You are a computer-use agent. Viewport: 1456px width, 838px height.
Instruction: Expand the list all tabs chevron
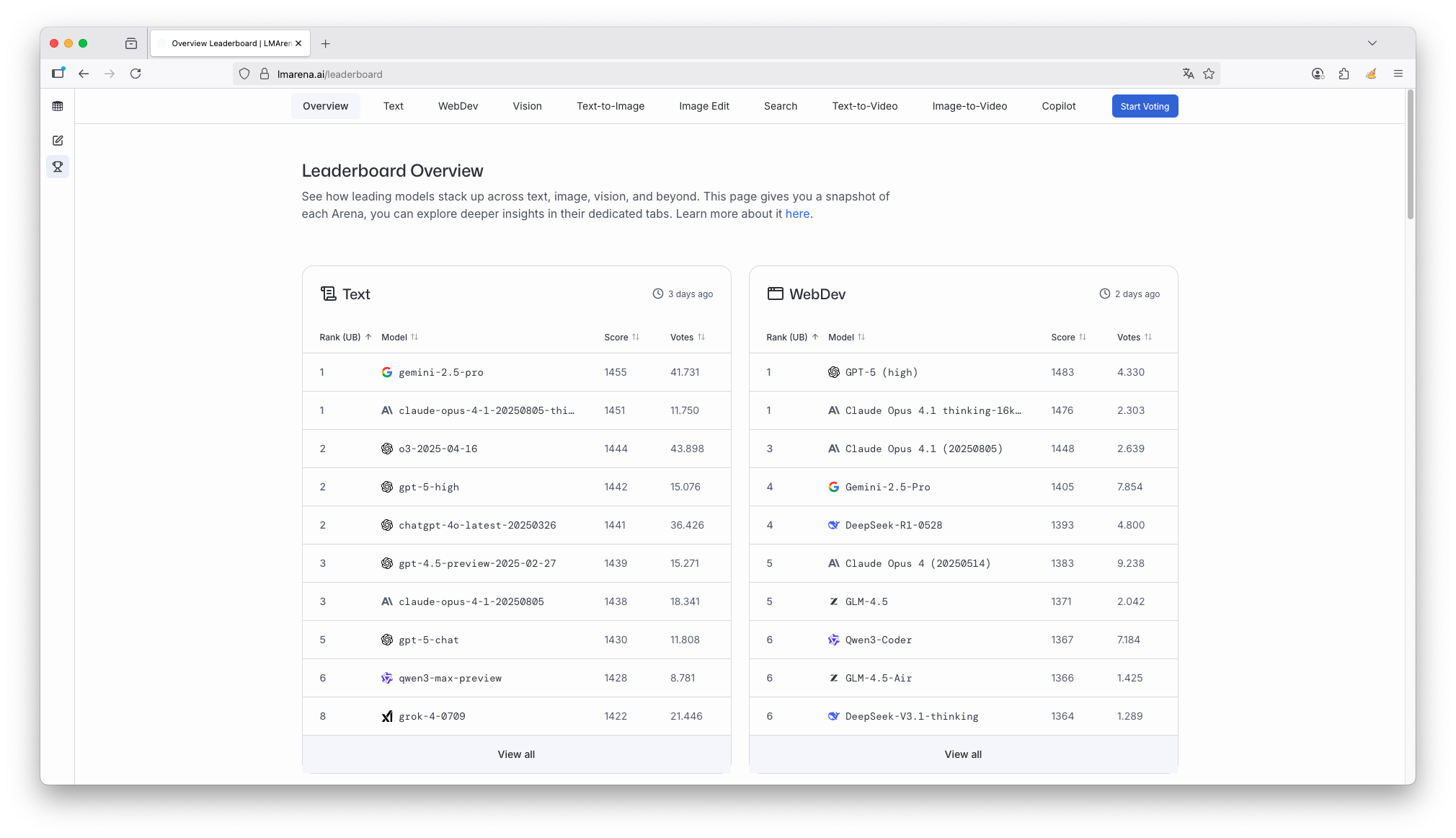click(1372, 43)
